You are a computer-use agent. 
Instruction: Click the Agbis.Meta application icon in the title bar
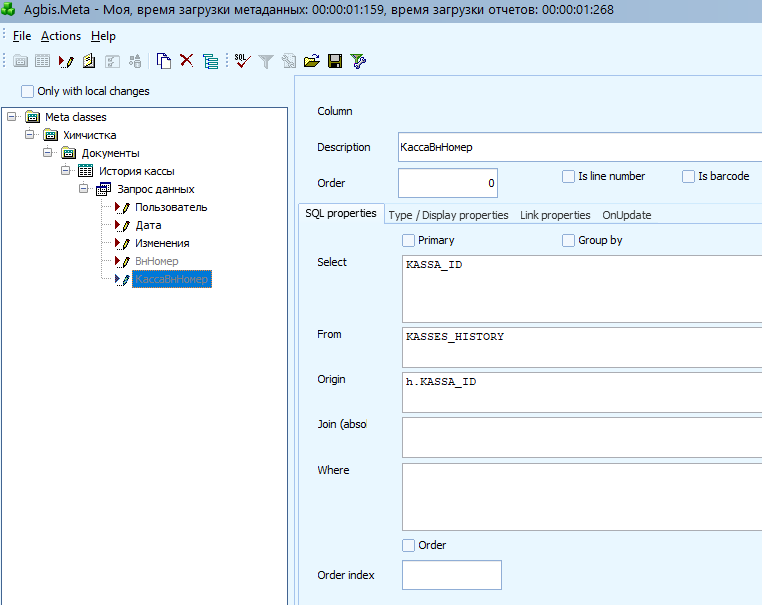click(x=9, y=9)
